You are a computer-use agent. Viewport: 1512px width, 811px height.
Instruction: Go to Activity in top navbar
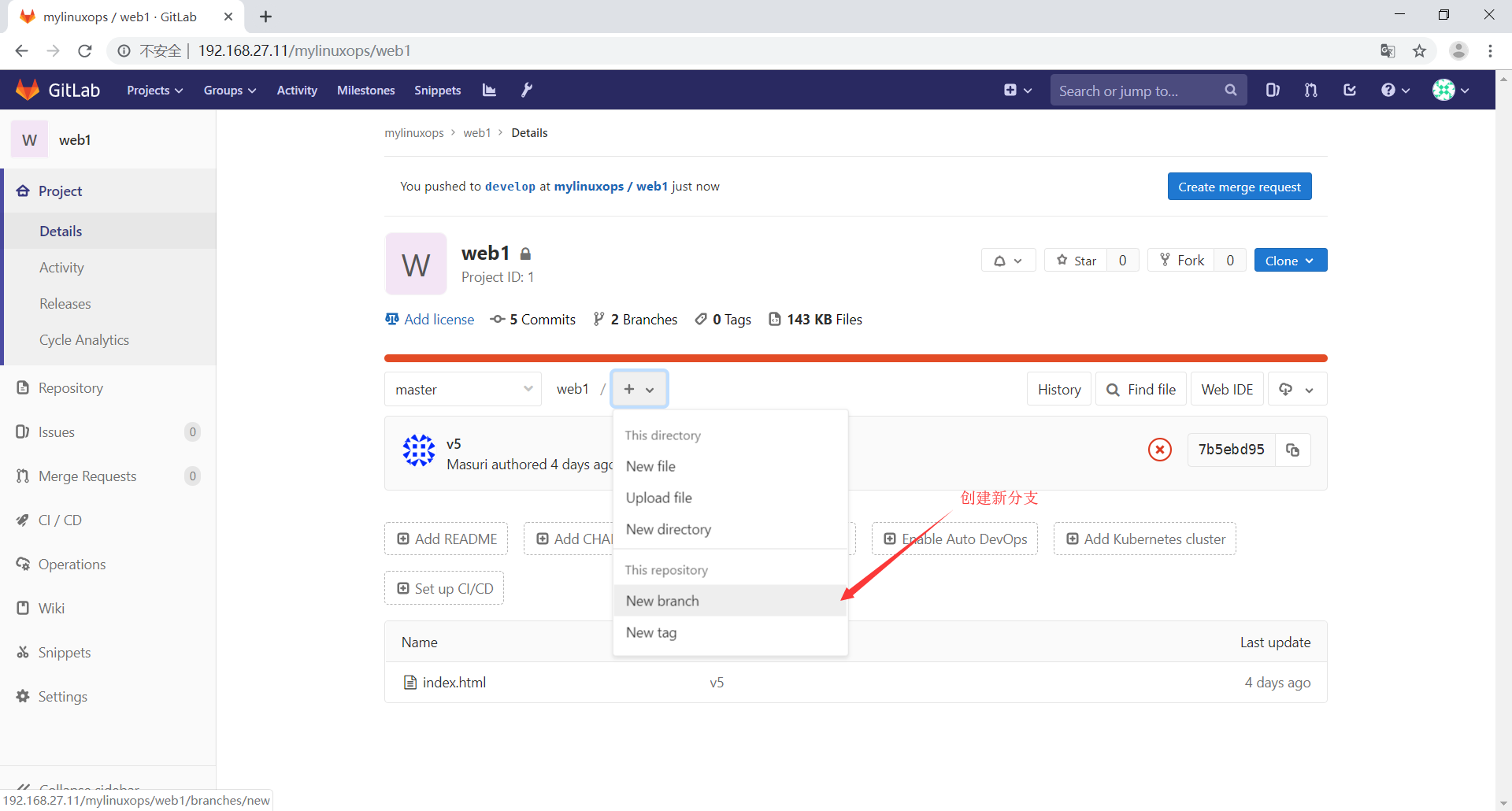[x=297, y=90]
